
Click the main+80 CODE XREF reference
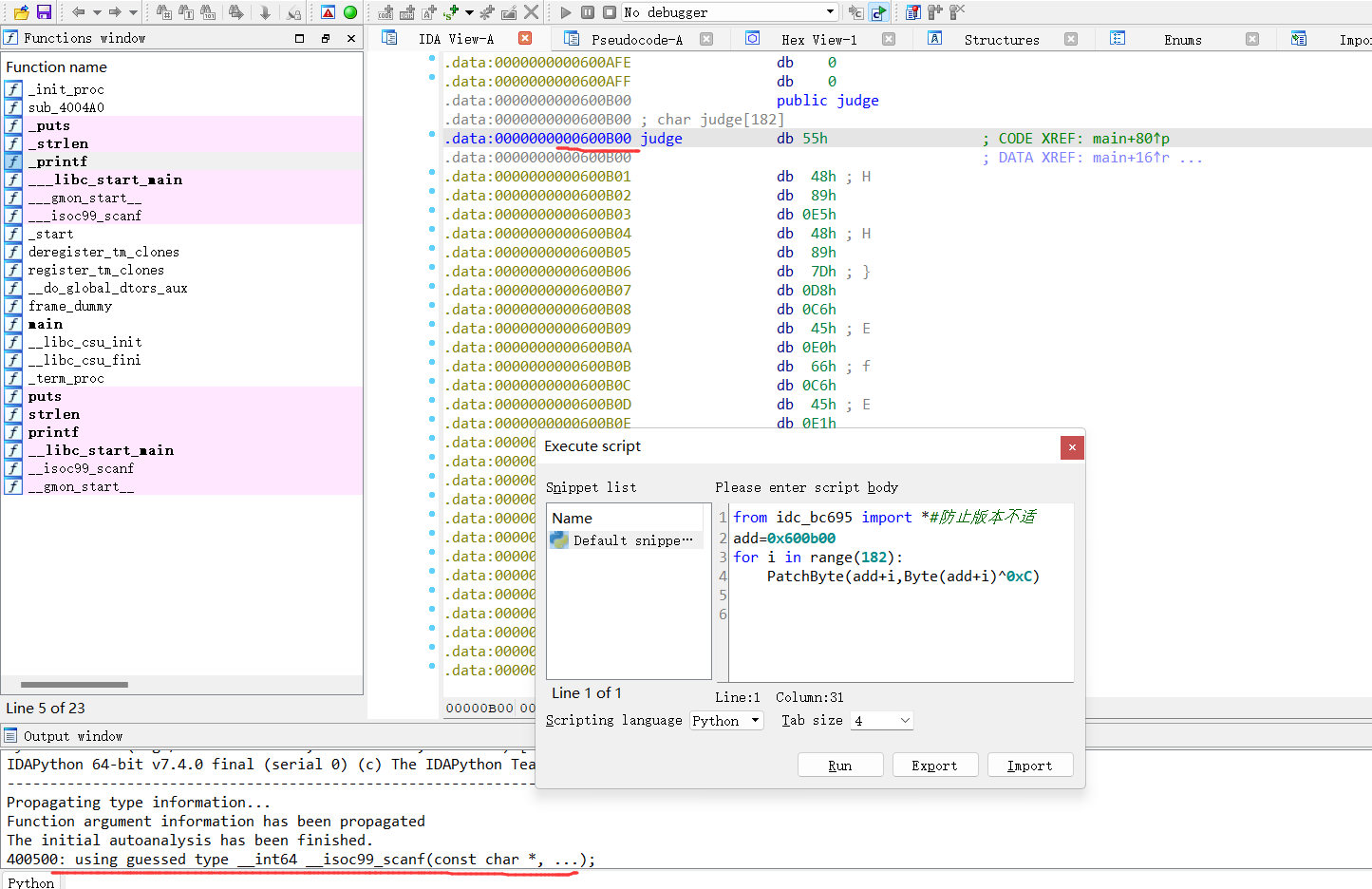(x=1131, y=139)
